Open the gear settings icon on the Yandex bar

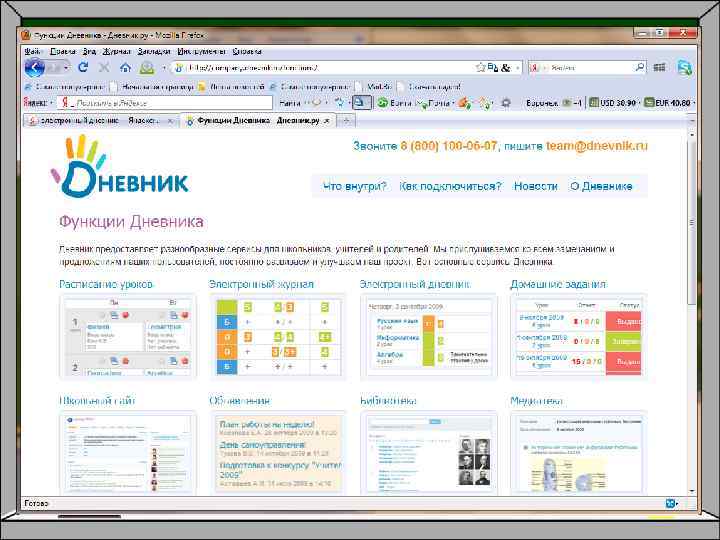tap(506, 103)
